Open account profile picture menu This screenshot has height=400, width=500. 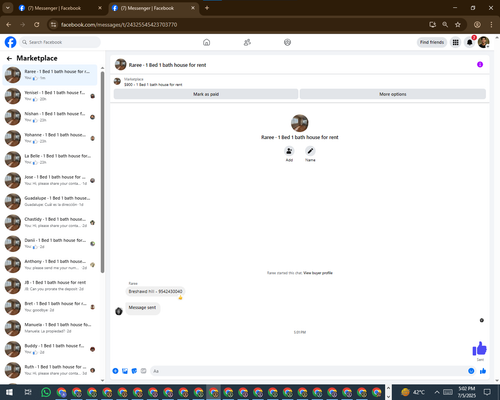[484, 42]
